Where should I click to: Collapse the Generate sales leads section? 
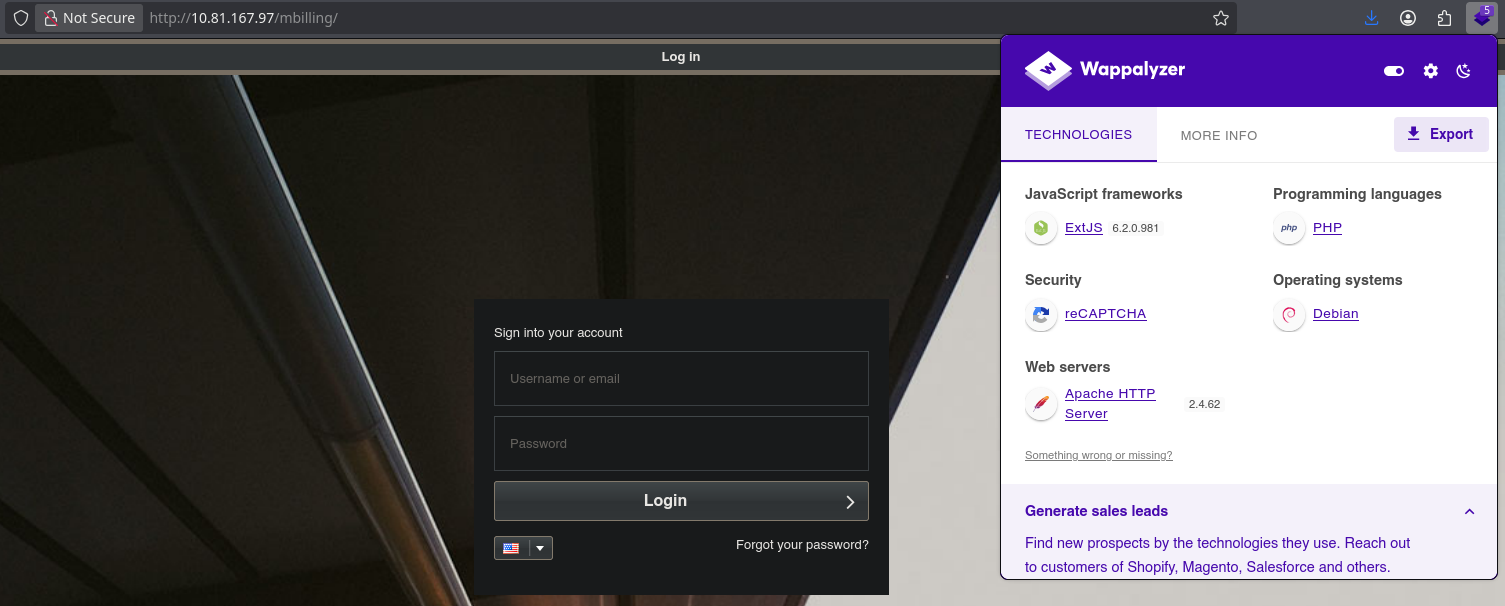[1469, 511]
